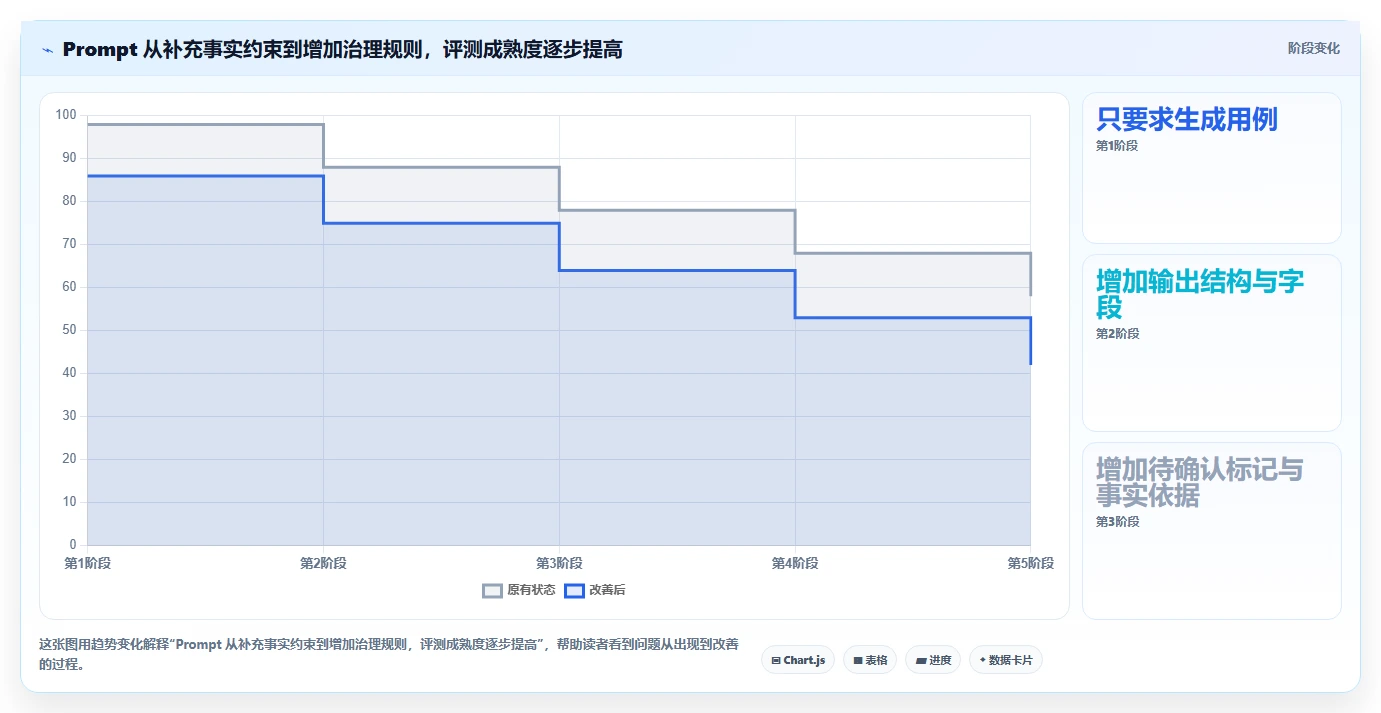The width and height of the screenshot is (1381, 713).
Task: Open the 增加输出结构与字段 stage card
Action: tap(1211, 343)
